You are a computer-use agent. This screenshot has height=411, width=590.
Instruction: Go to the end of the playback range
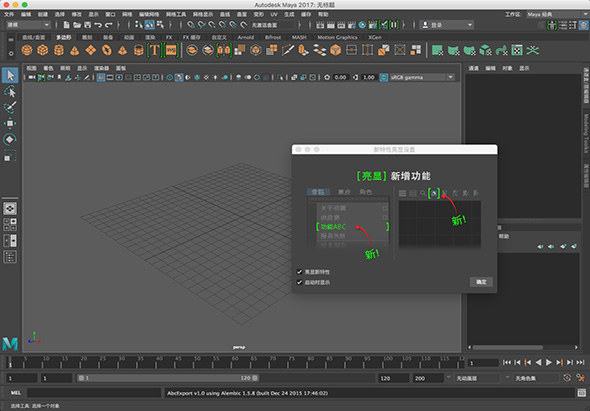[581, 362]
